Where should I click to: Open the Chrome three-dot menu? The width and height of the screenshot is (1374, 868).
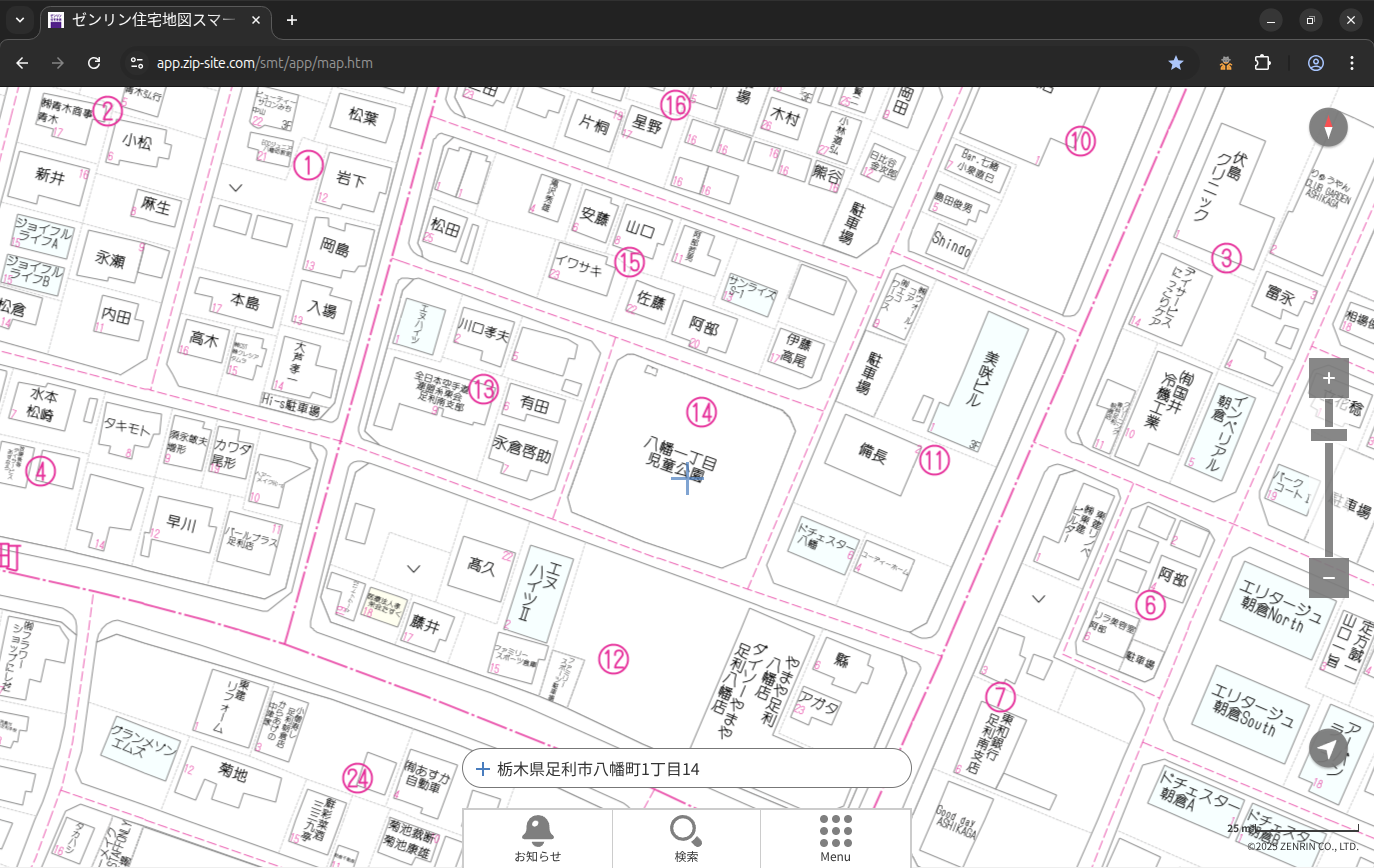(1353, 63)
